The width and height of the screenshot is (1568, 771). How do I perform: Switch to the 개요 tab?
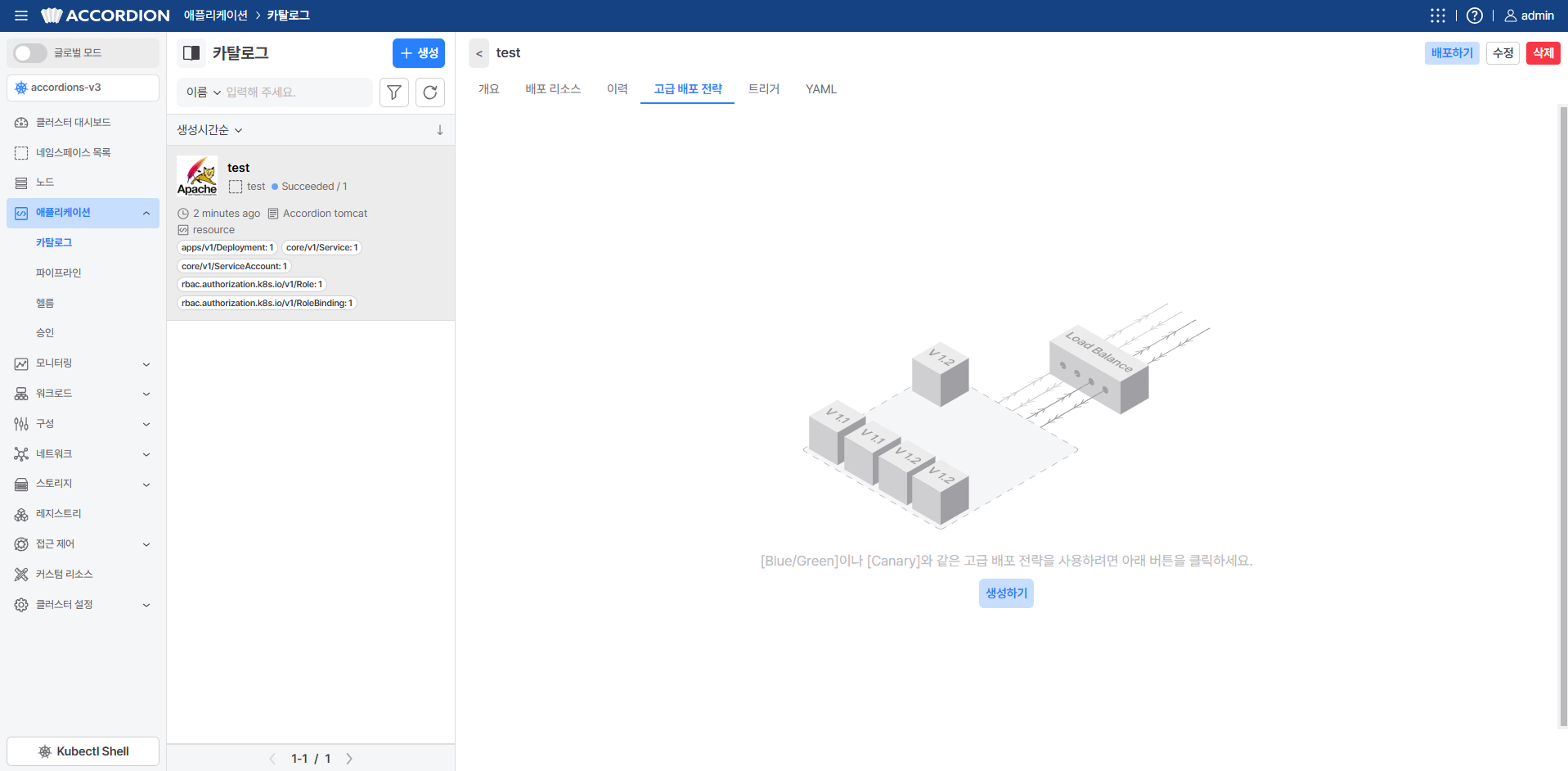(488, 89)
